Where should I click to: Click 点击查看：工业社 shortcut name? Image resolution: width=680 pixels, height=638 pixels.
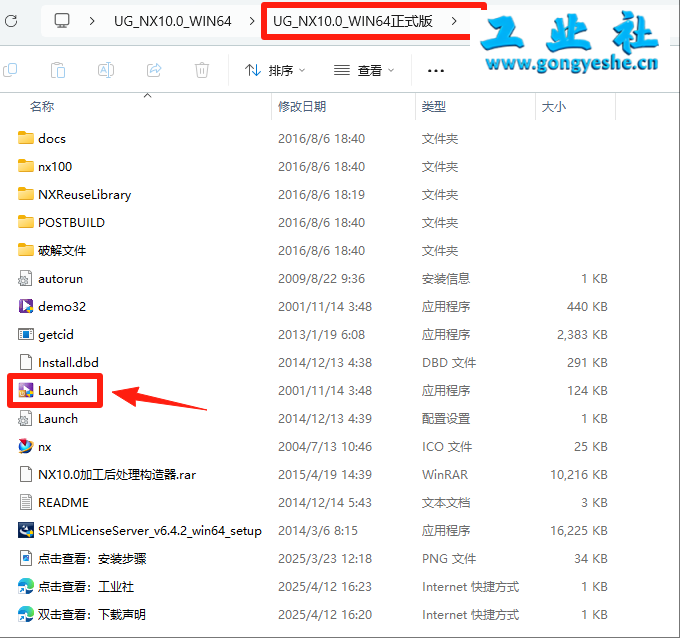86,587
